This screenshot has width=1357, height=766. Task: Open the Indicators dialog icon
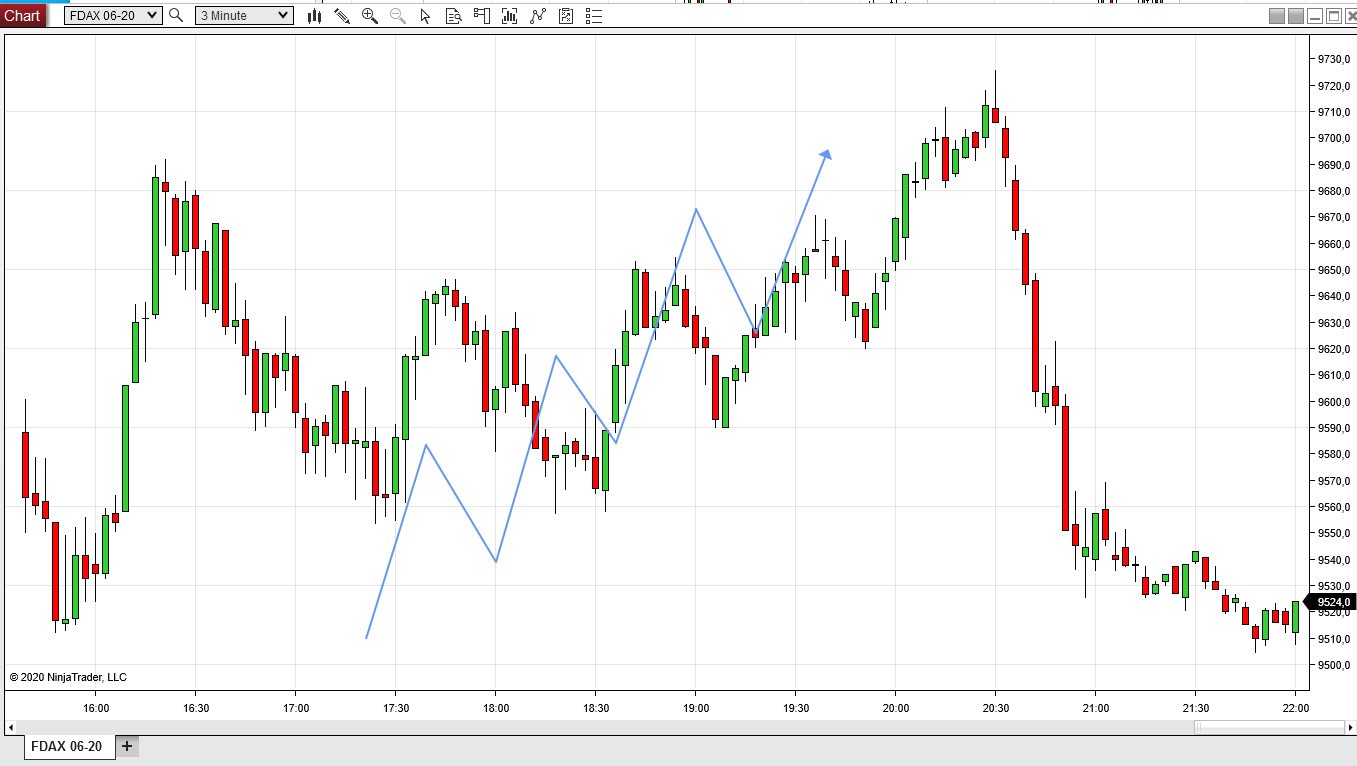point(538,15)
